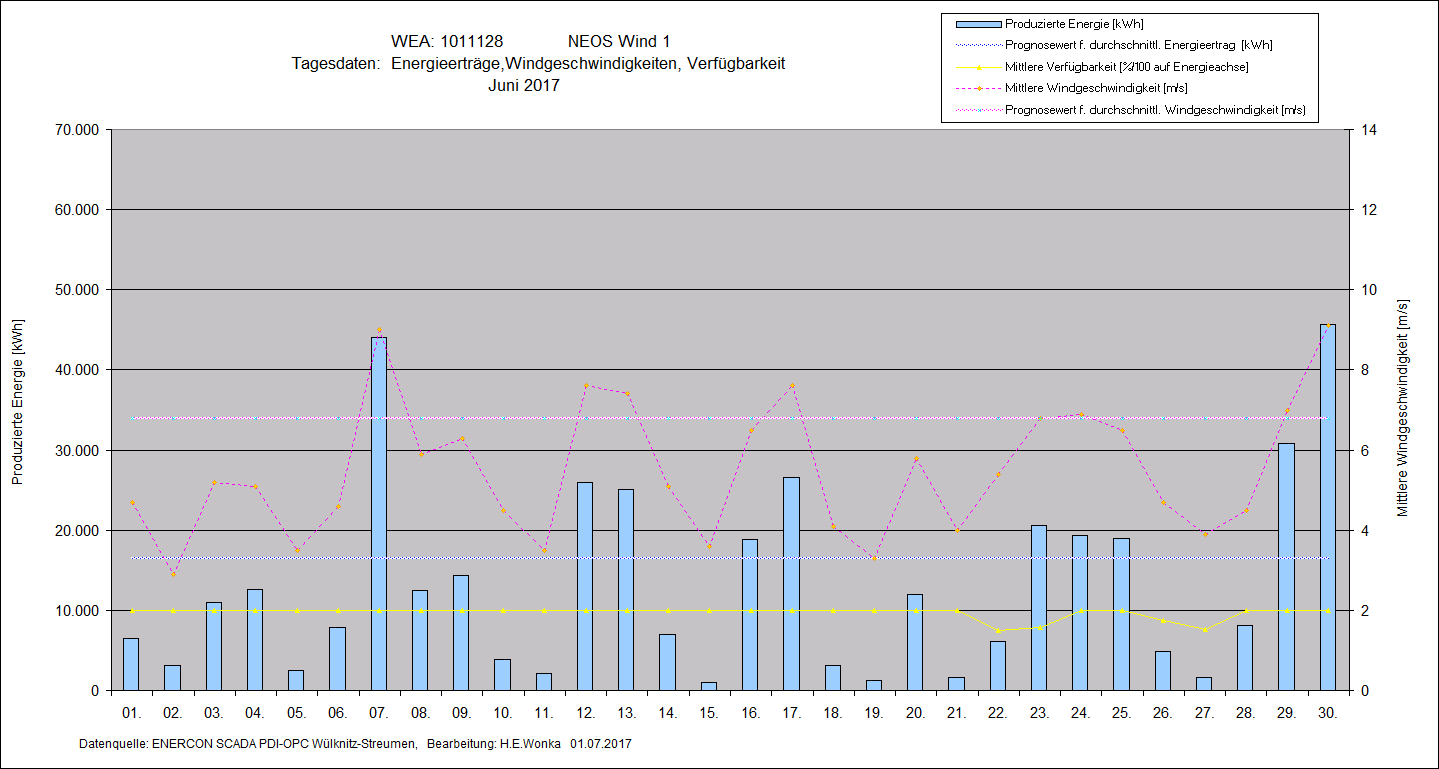Click the '70.000' left axis tick label
This screenshot has height=769, width=1439.
tap(76, 130)
